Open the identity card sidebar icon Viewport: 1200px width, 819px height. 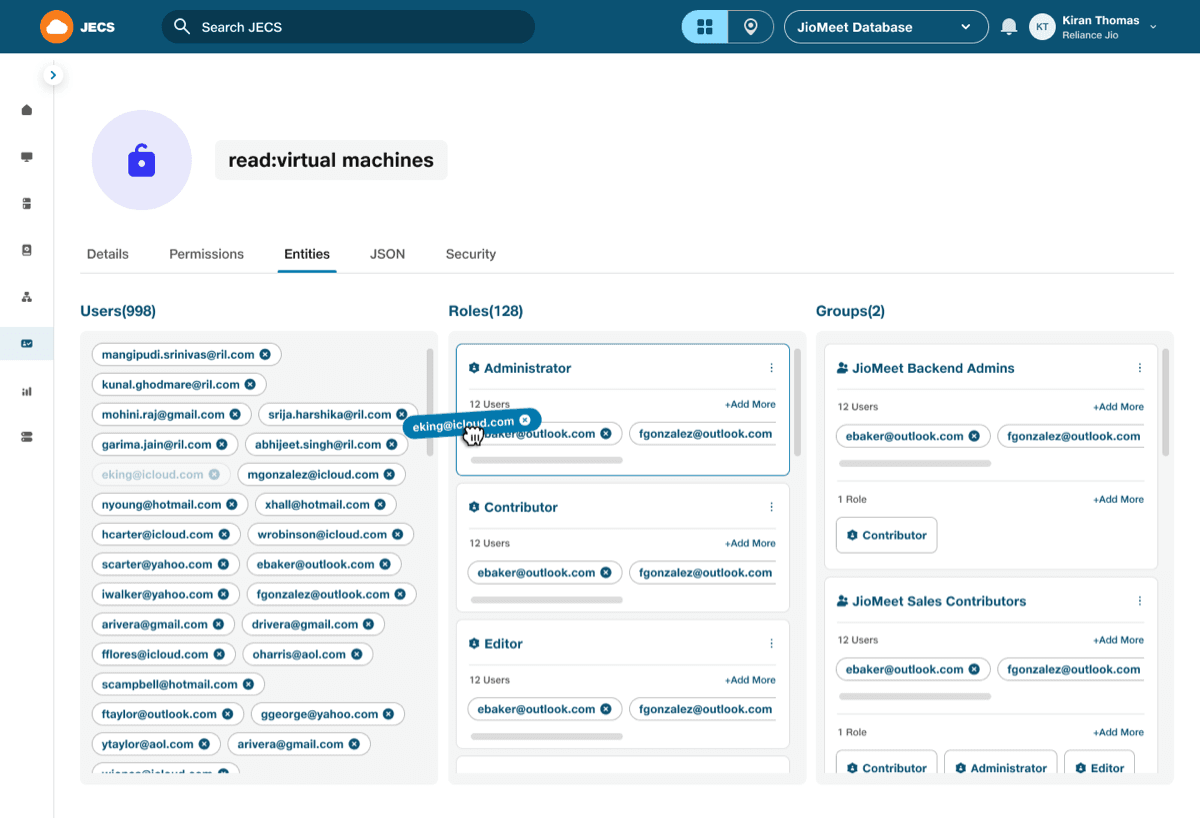point(27,344)
